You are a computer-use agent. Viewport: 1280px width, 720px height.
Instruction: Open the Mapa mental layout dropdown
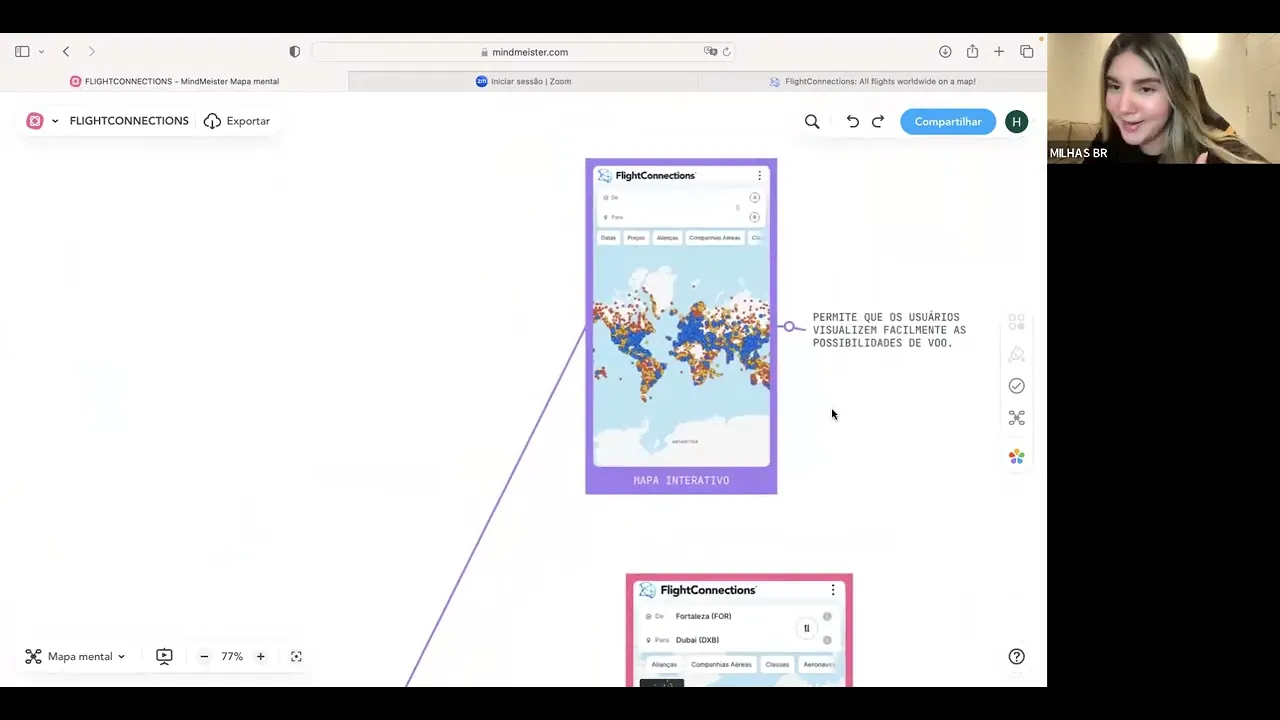coord(75,657)
